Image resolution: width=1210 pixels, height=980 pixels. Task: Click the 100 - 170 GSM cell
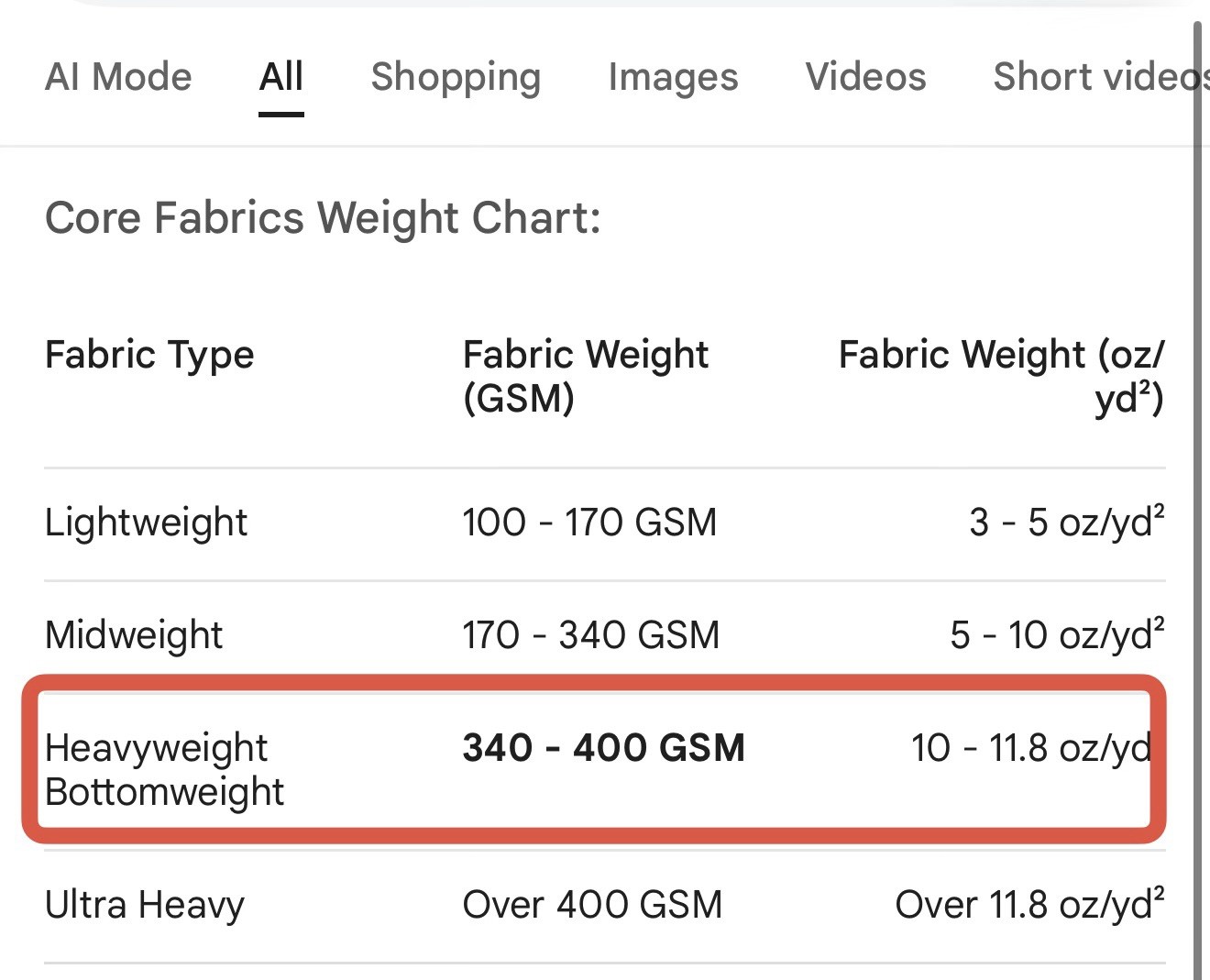(x=589, y=523)
